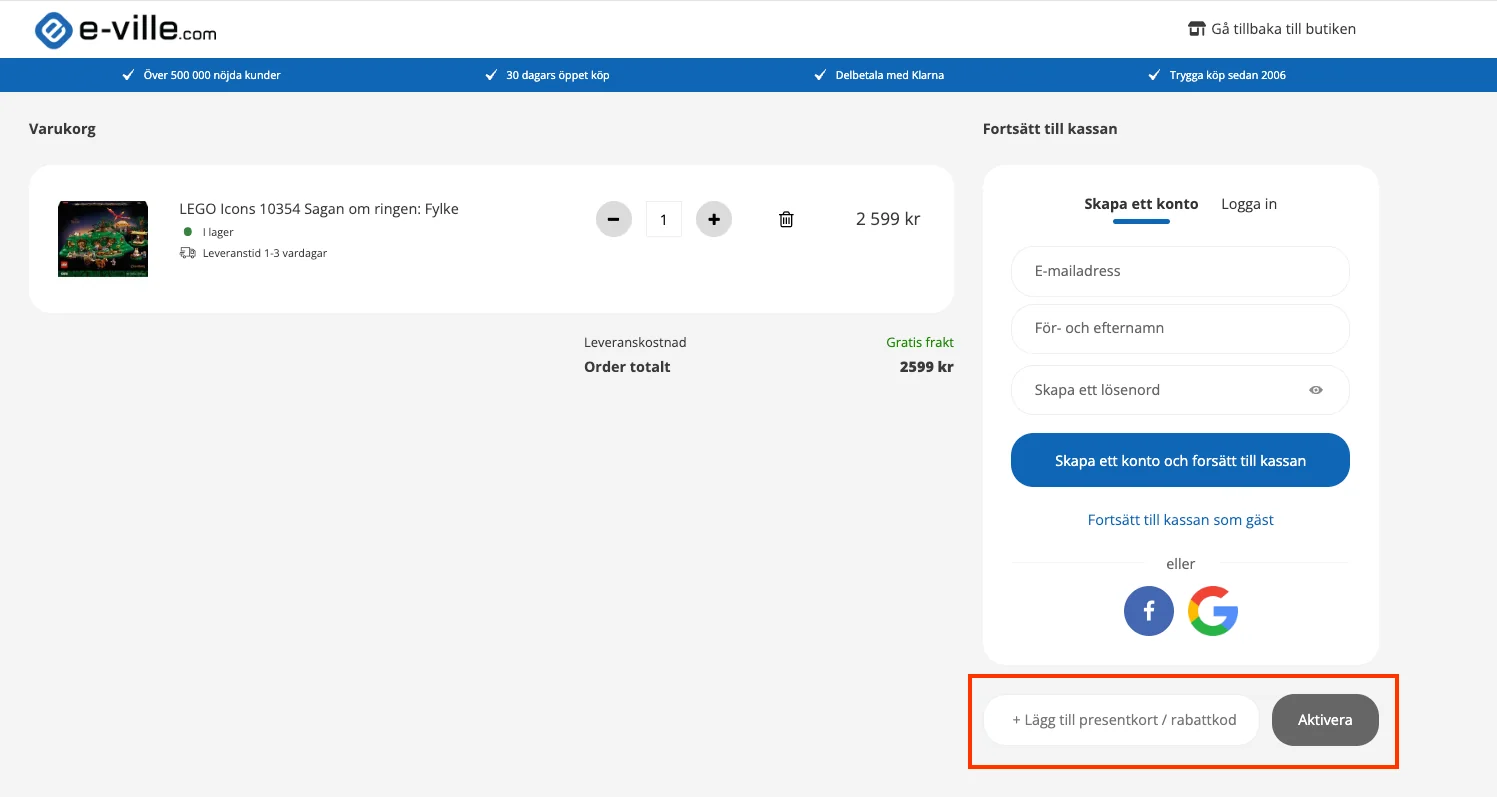Click checkmark next to Delbetala med Klarna
The height and width of the screenshot is (797, 1497).
pos(820,75)
